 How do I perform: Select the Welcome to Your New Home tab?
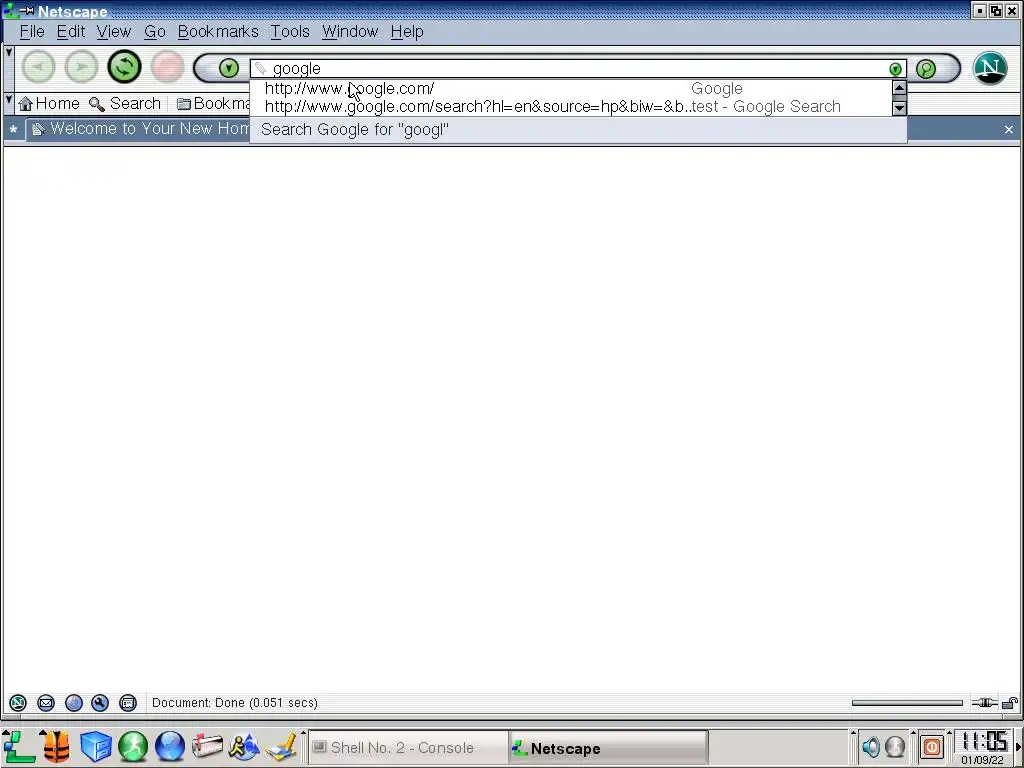138,129
